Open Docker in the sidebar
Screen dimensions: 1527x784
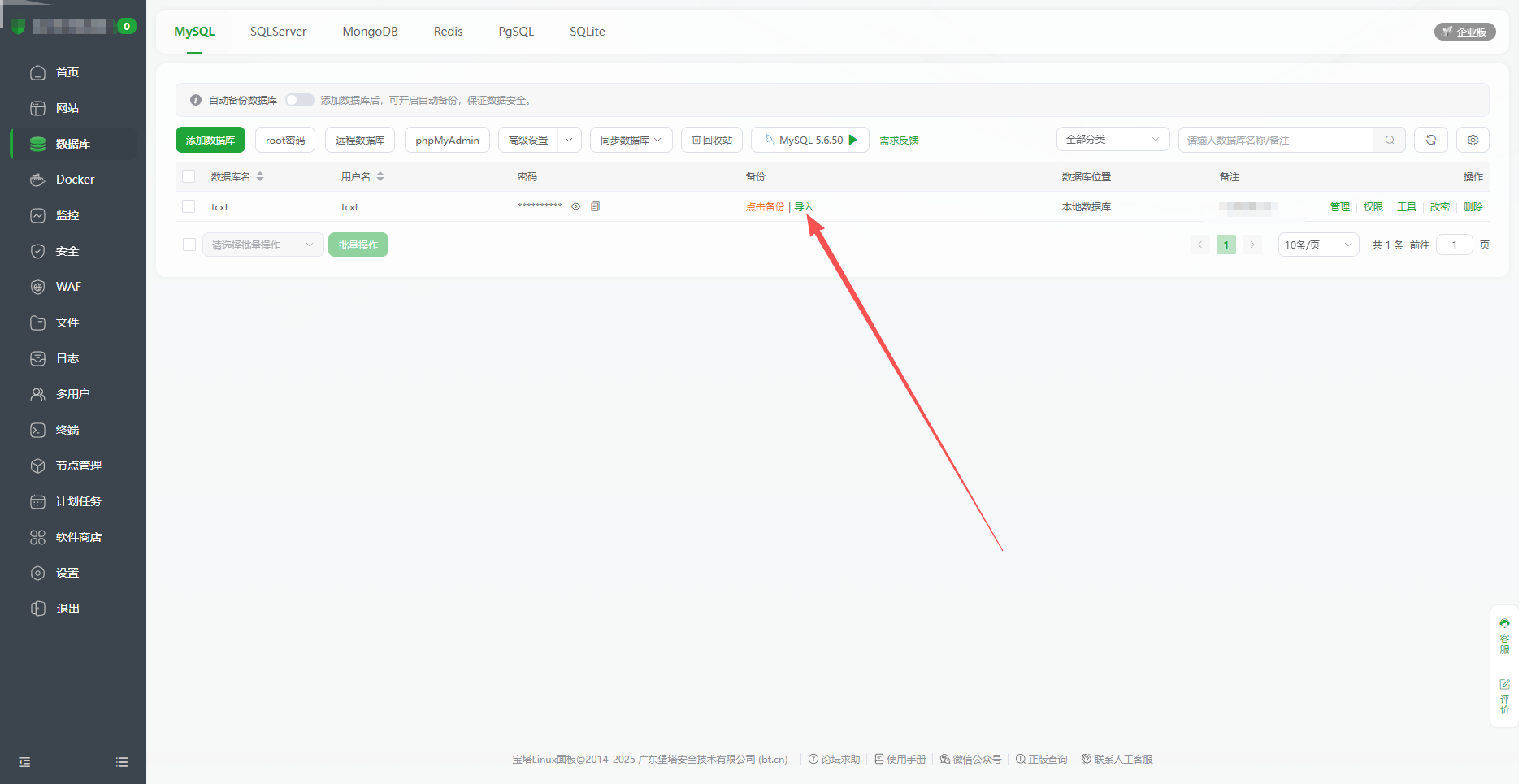tap(75, 180)
